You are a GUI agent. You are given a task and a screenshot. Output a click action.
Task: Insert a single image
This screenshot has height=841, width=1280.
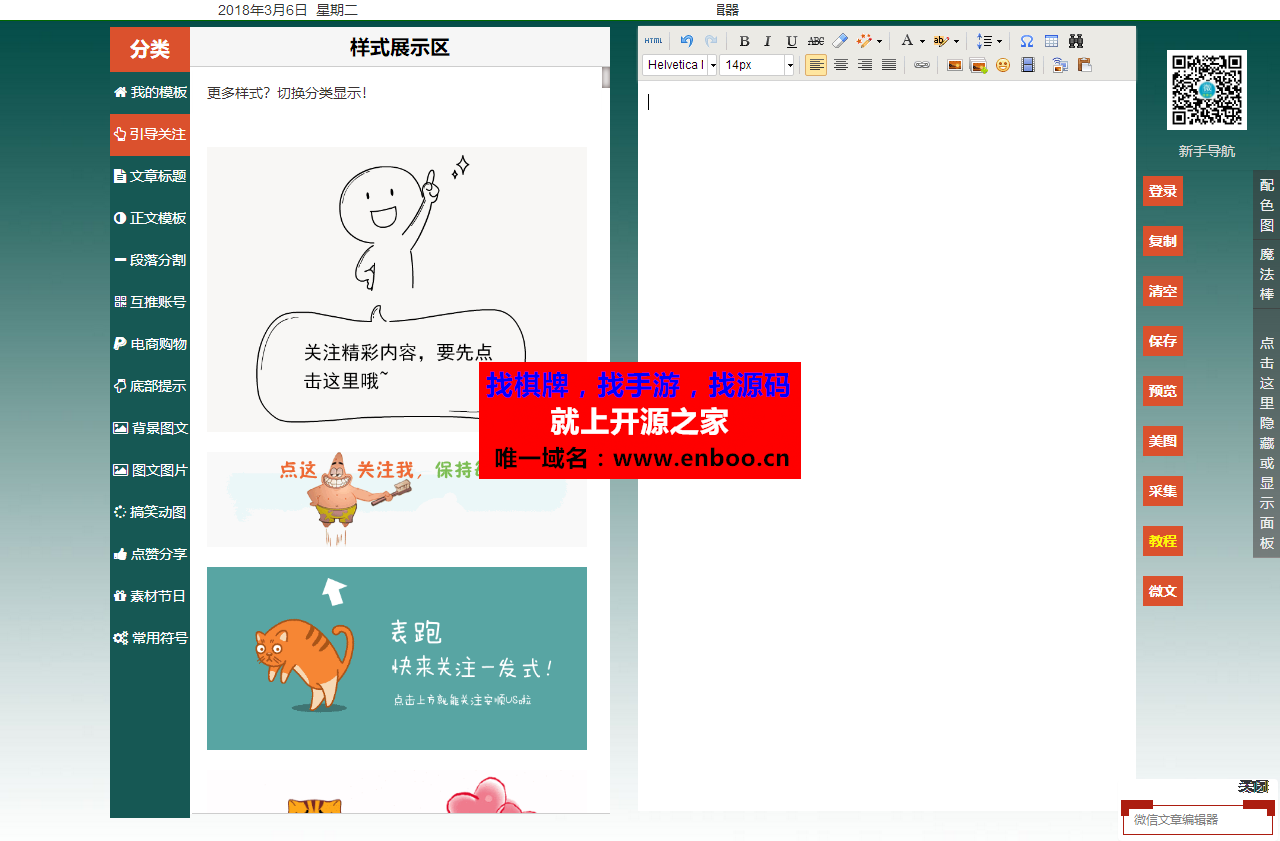955,65
